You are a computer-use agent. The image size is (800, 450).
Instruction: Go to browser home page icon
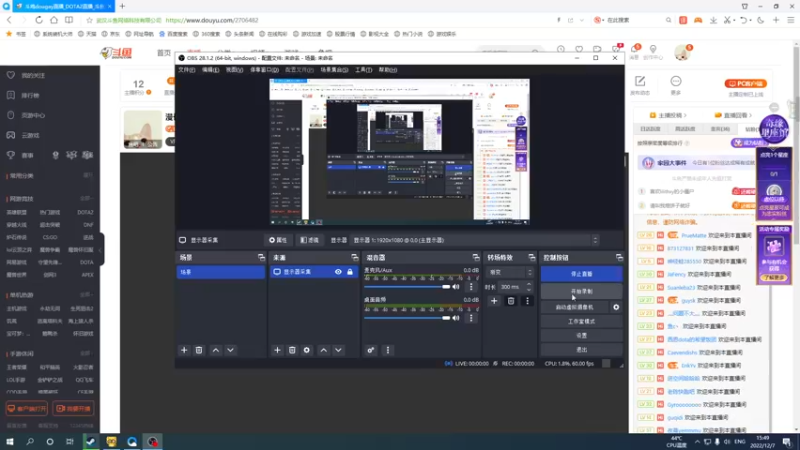(54, 20)
